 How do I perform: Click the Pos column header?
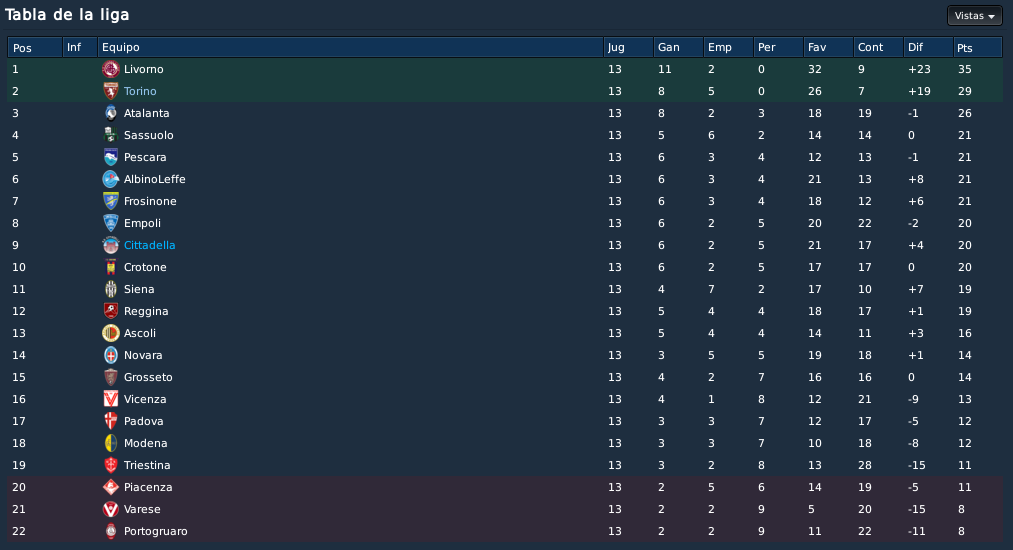35,47
